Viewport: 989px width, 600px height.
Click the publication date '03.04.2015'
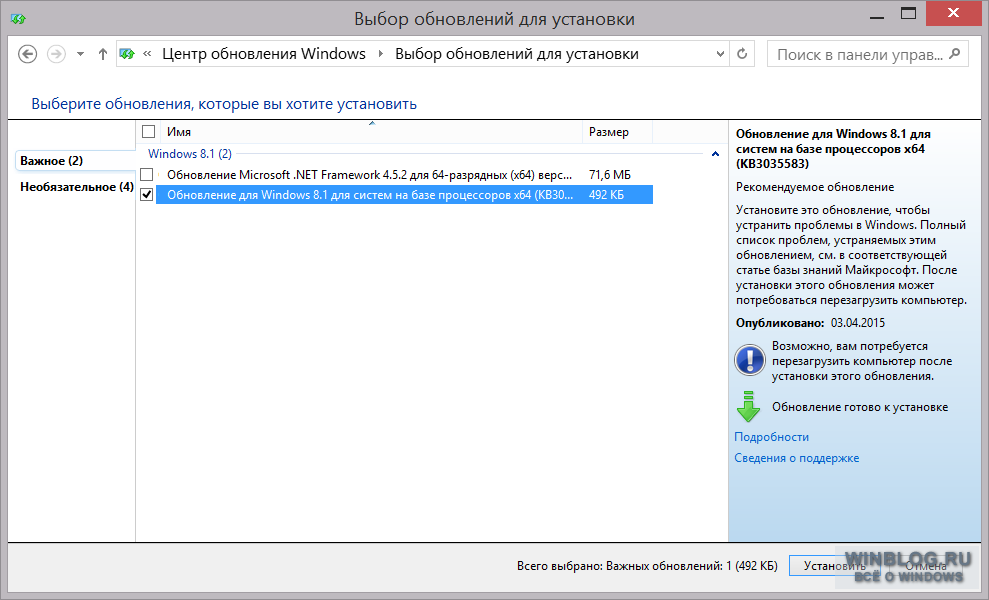click(x=858, y=323)
